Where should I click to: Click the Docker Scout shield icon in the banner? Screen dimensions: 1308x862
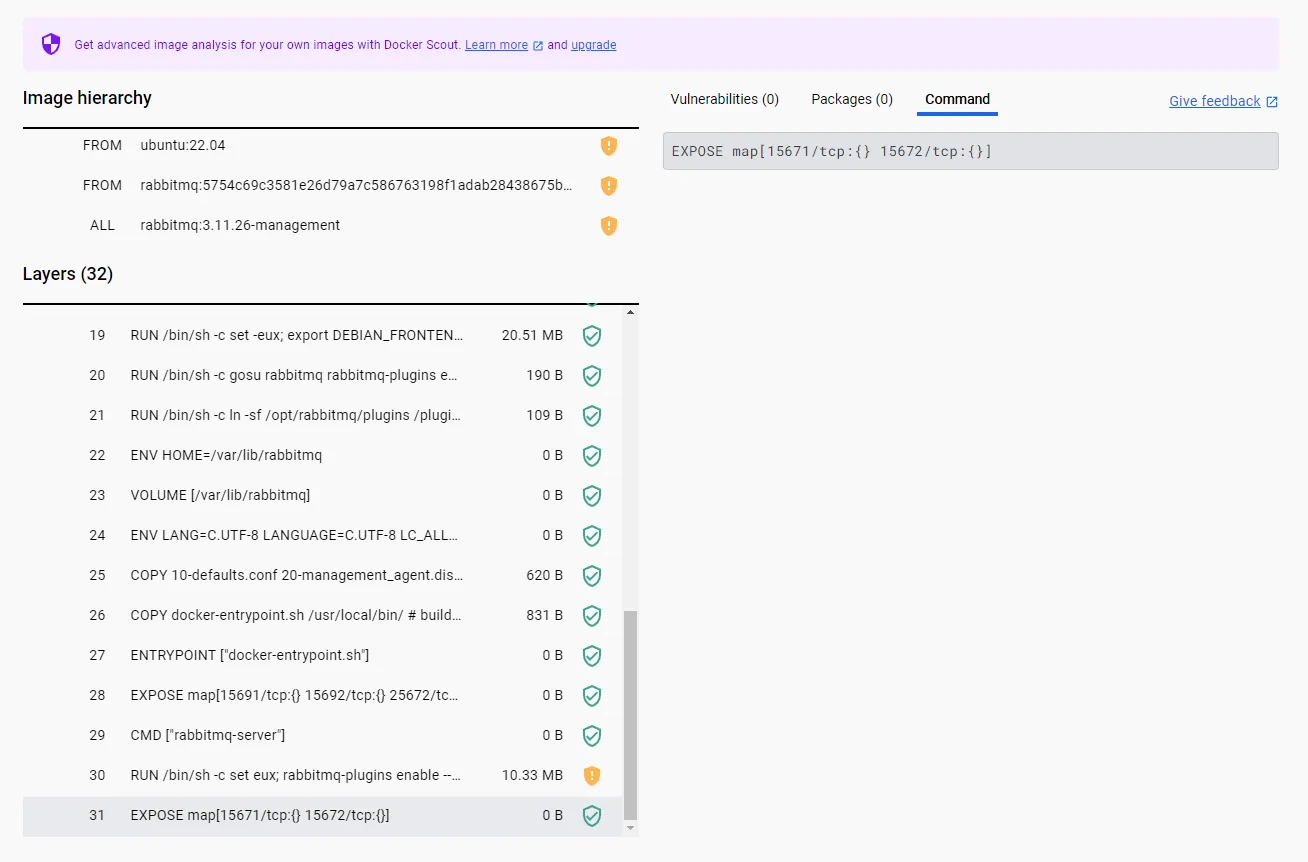pos(50,44)
